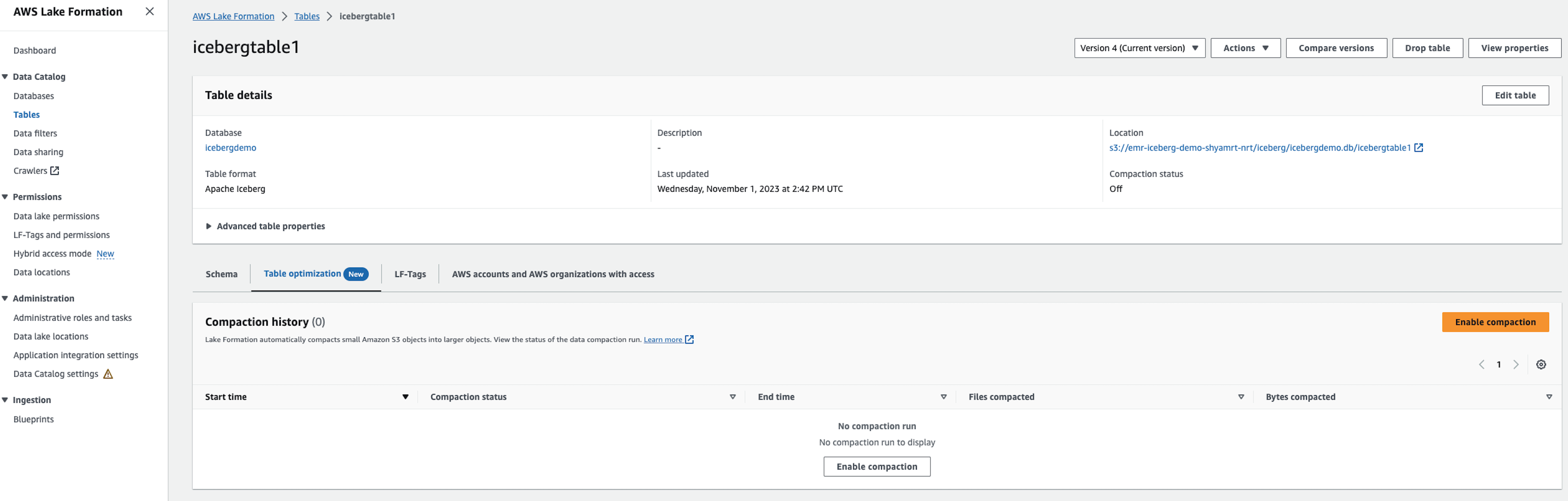
Task: Open the icebergdemo database link
Action: pos(230,148)
